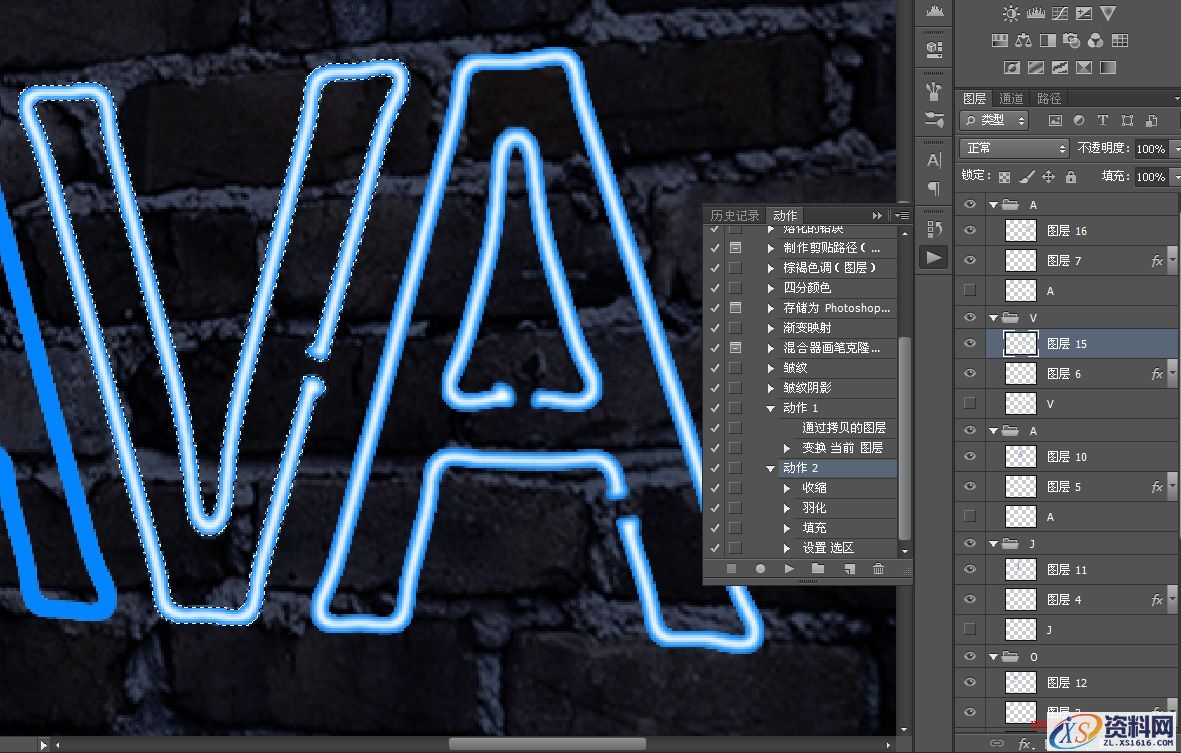Click the trash icon in Actions panel
This screenshot has height=753, width=1181.
pos(878,569)
